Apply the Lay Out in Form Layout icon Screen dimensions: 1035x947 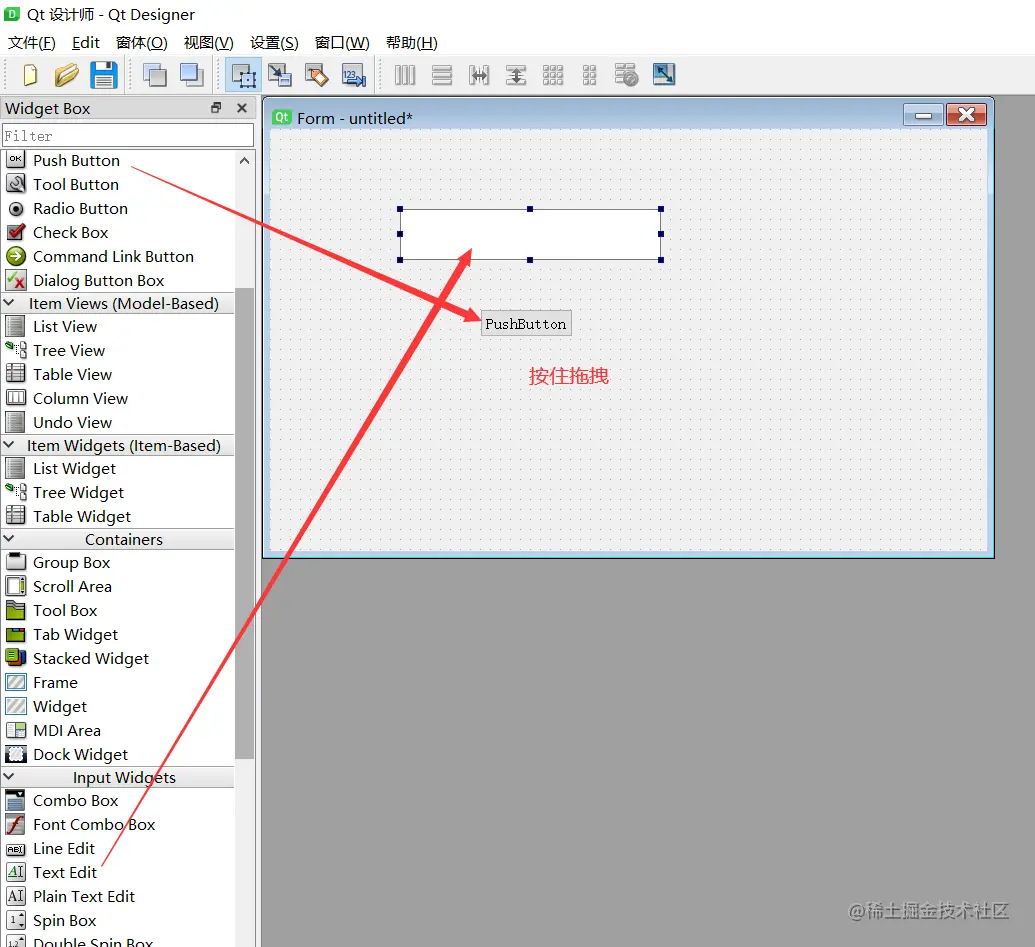589,75
